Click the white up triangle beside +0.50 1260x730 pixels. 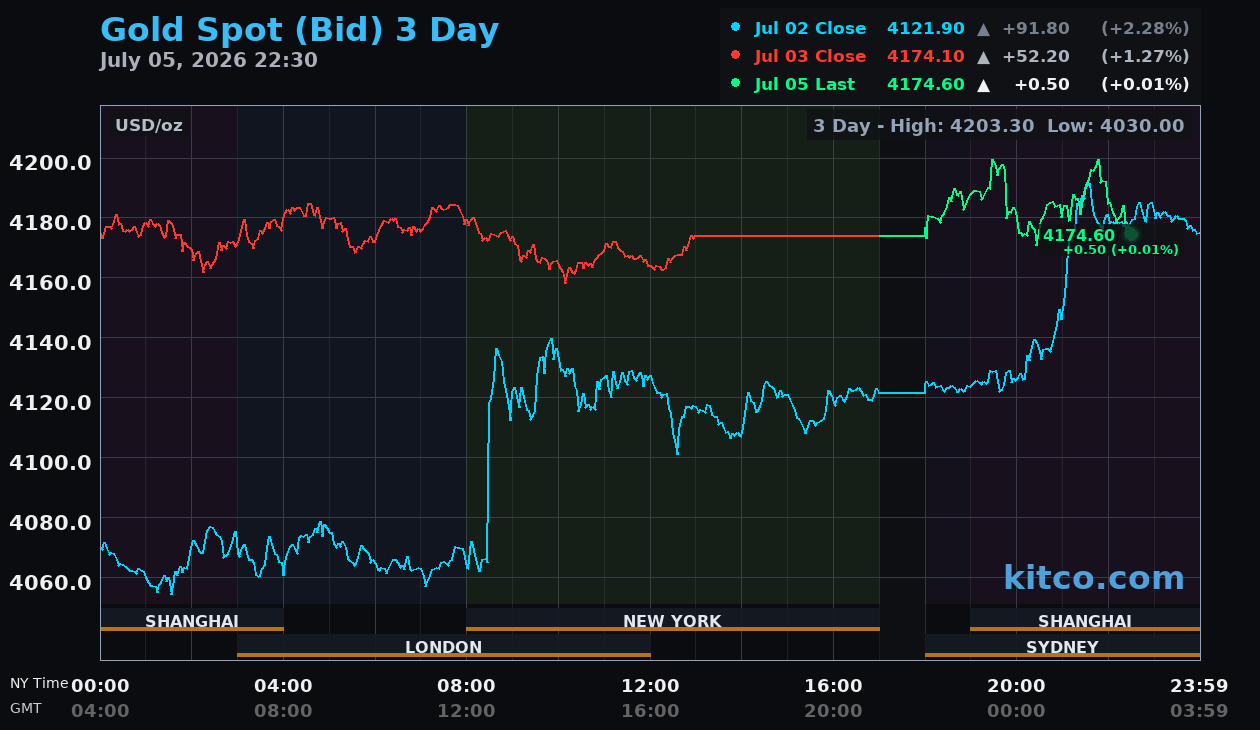(x=984, y=85)
